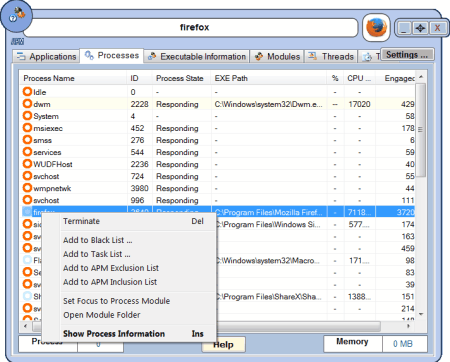450x362 pixels.
Task: Sort by the % column header
Action: point(335,78)
